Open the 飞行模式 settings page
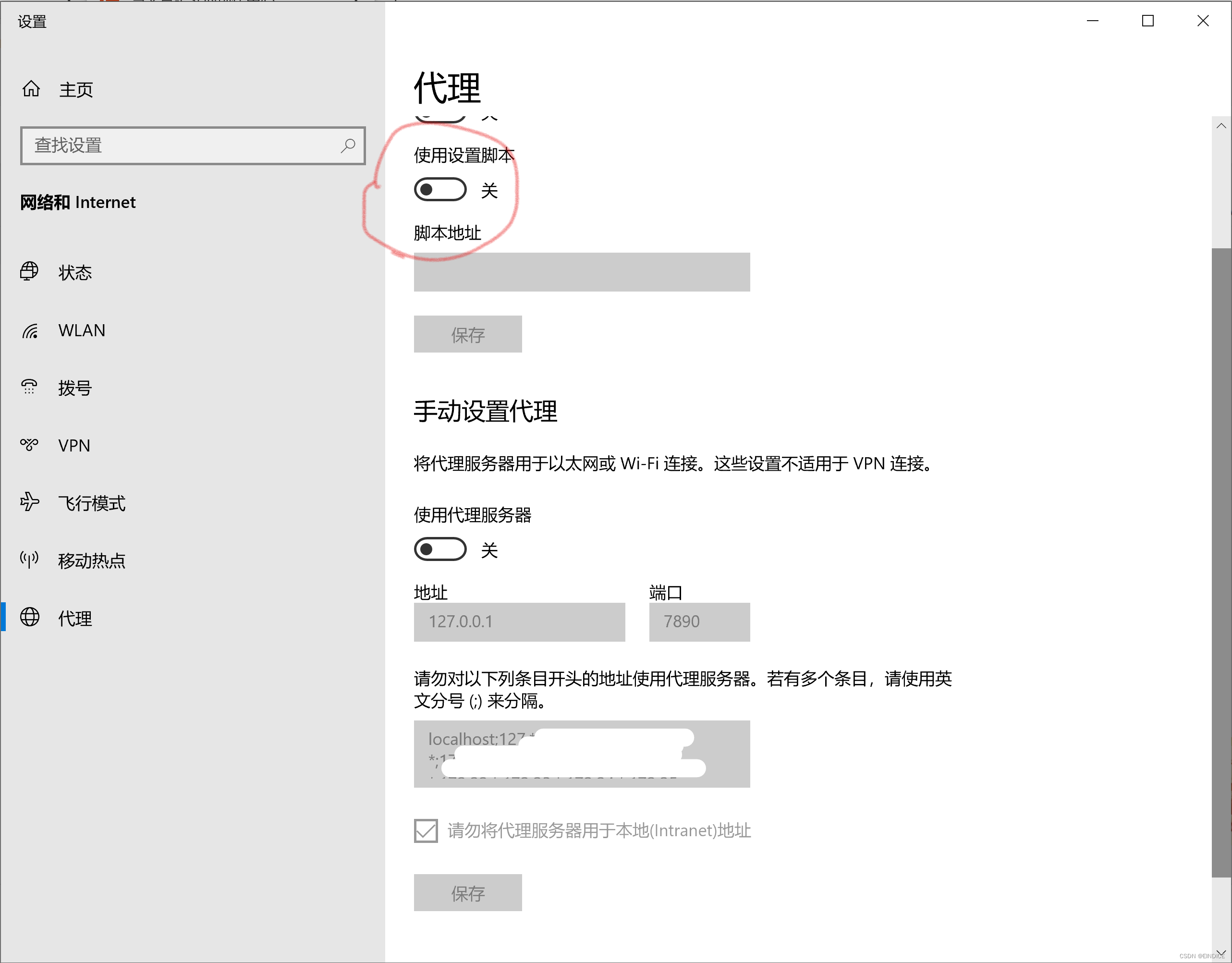1232x963 pixels. 91,503
